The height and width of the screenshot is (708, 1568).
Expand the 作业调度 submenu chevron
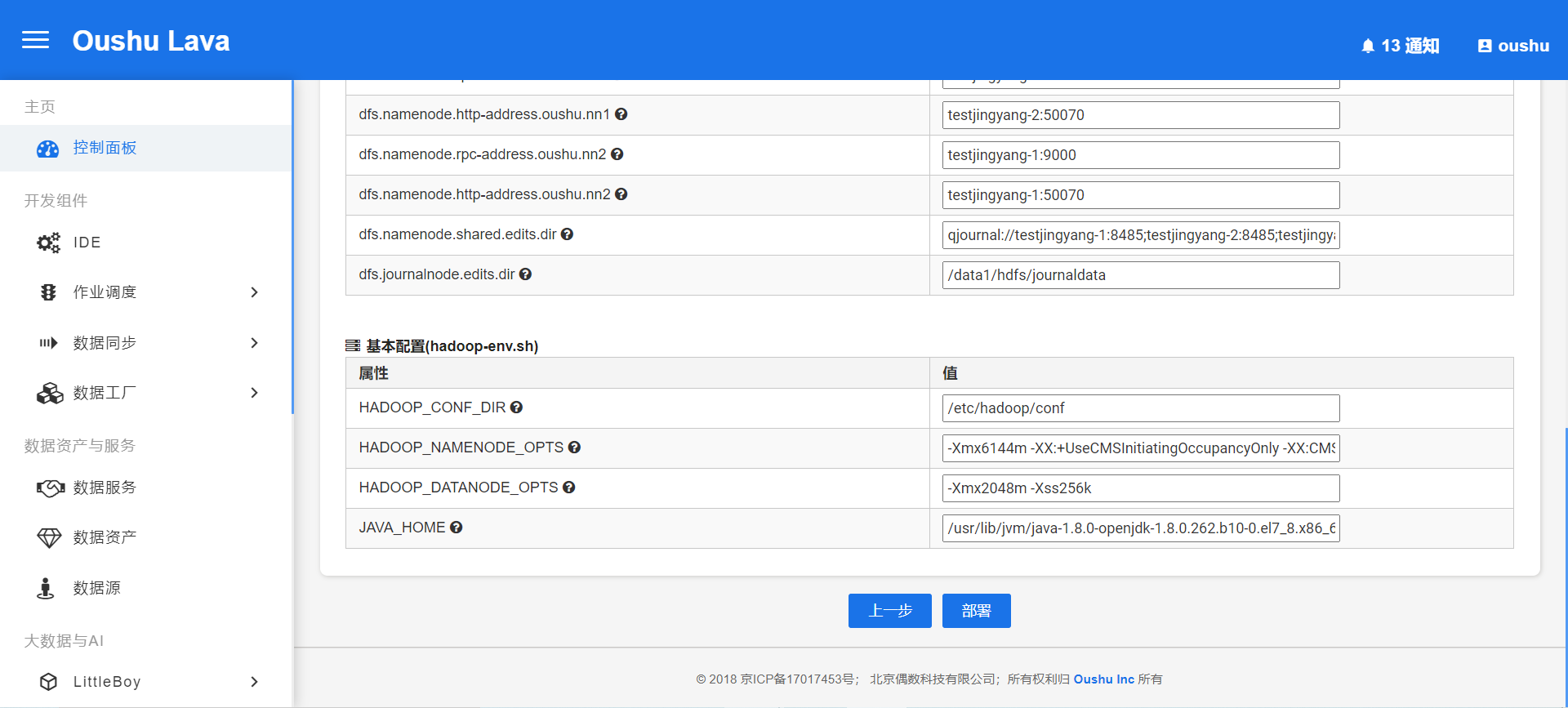254,292
